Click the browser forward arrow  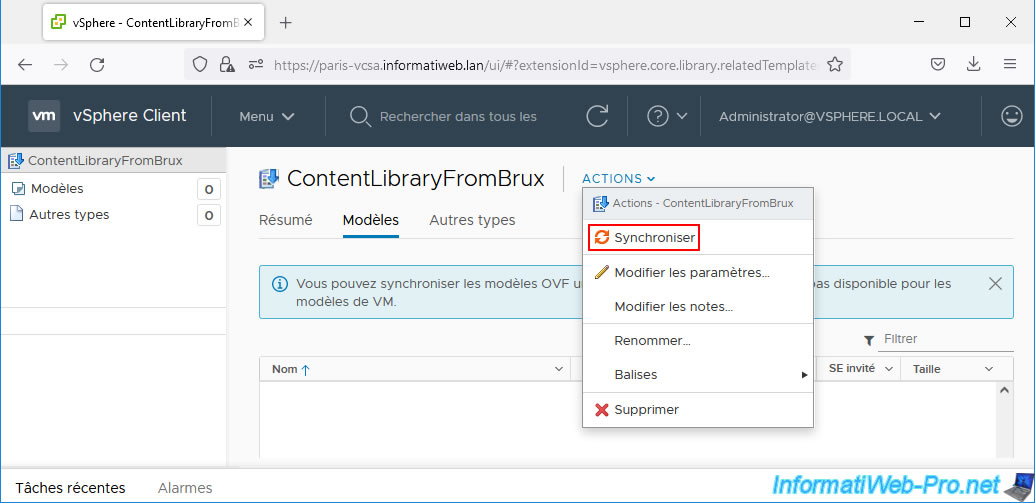[x=61, y=65]
